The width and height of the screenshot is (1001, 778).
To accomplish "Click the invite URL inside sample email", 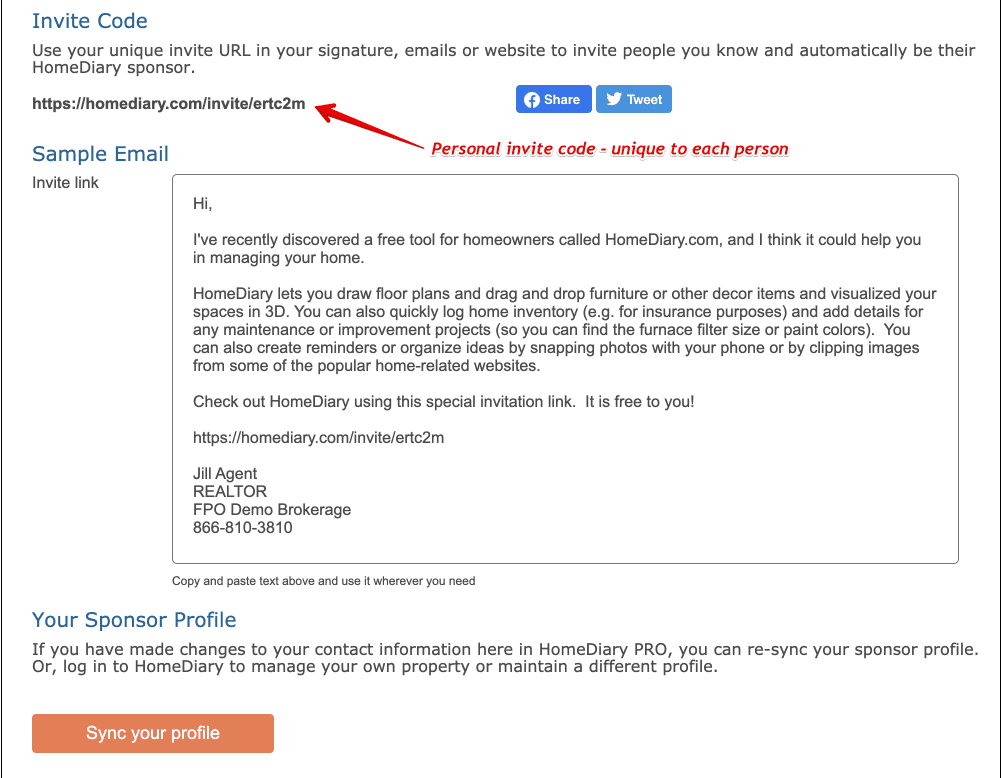I will 318,437.
